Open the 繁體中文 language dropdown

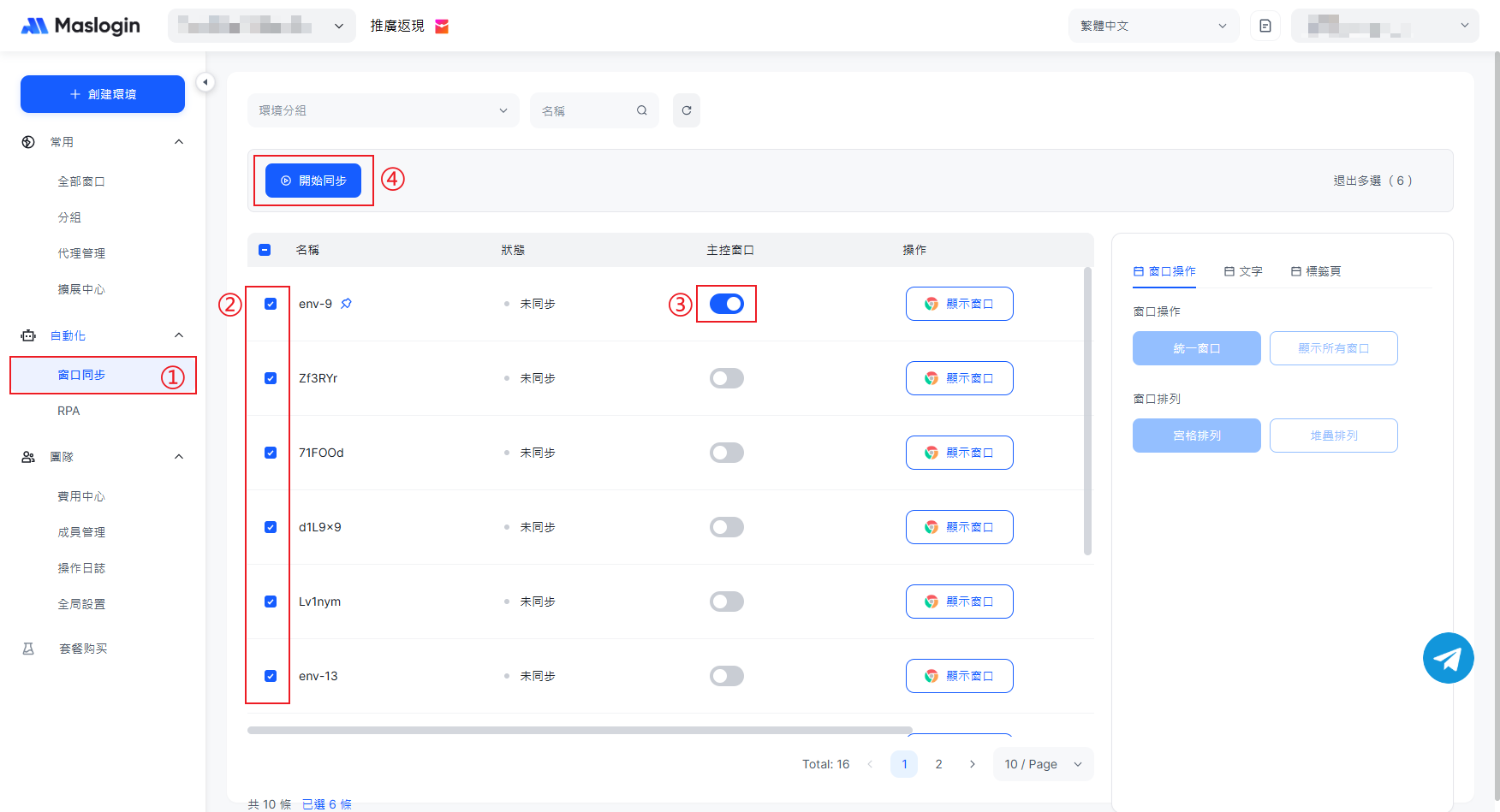point(1152,26)
